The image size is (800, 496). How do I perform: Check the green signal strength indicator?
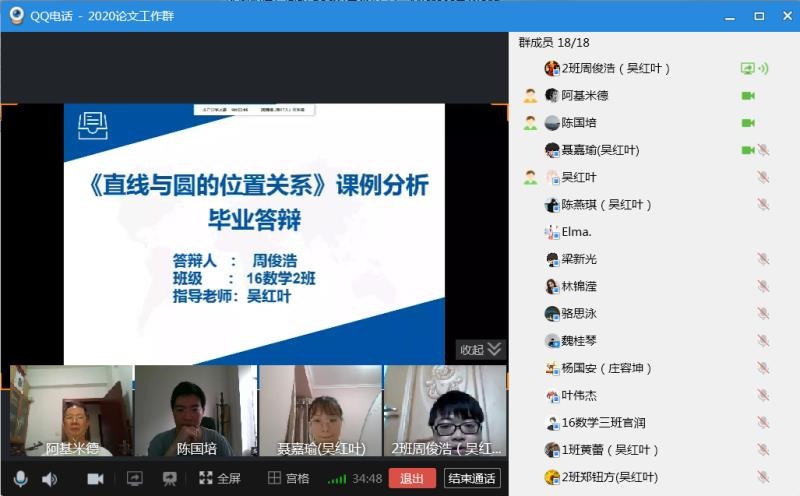[338, 479]
